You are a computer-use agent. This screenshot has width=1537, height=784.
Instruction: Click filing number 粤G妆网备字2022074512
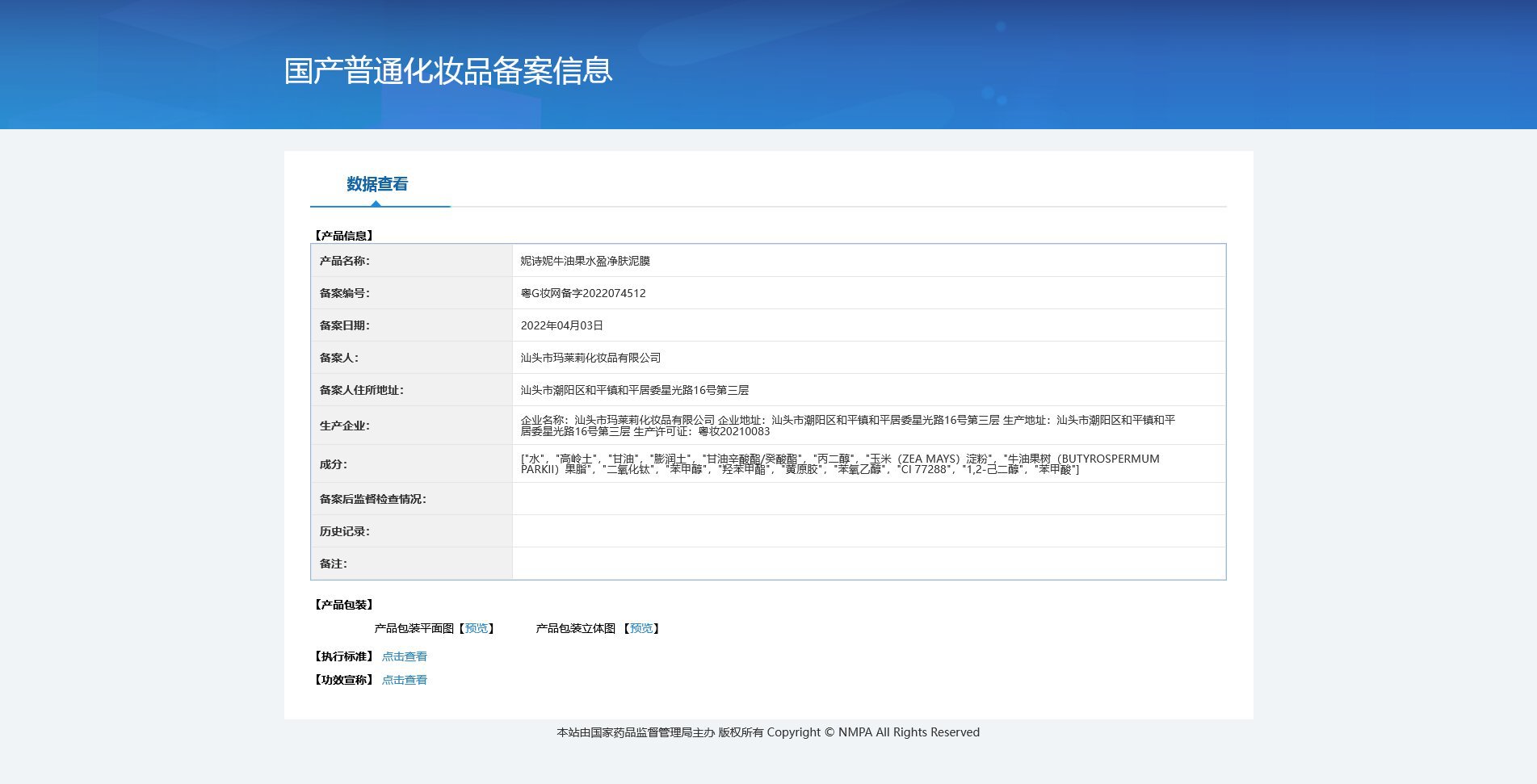tap(583, 293)
